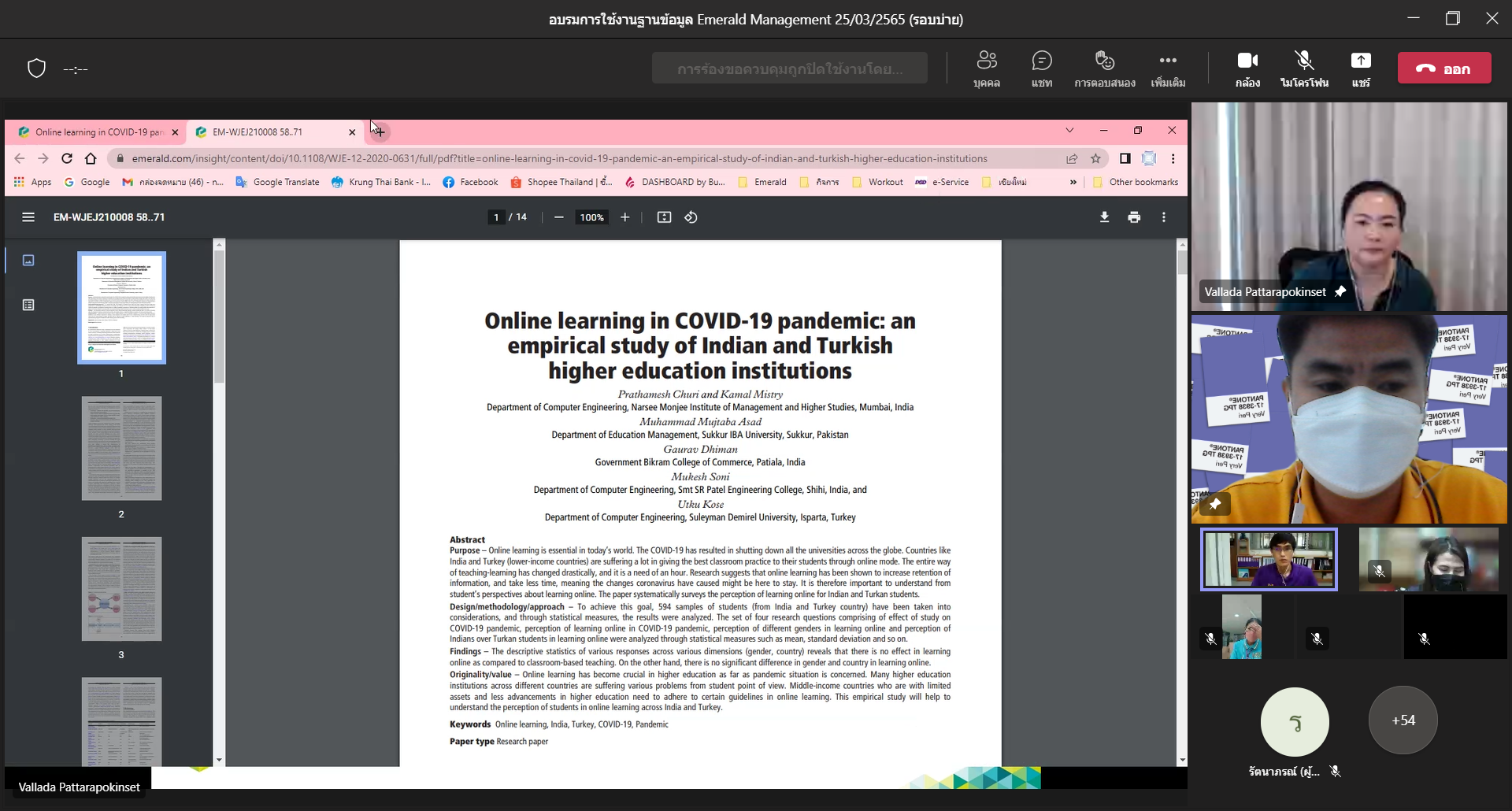Select page 2 thumbnail in the sidebar
1512x811 pixels.
pos(121,449)
